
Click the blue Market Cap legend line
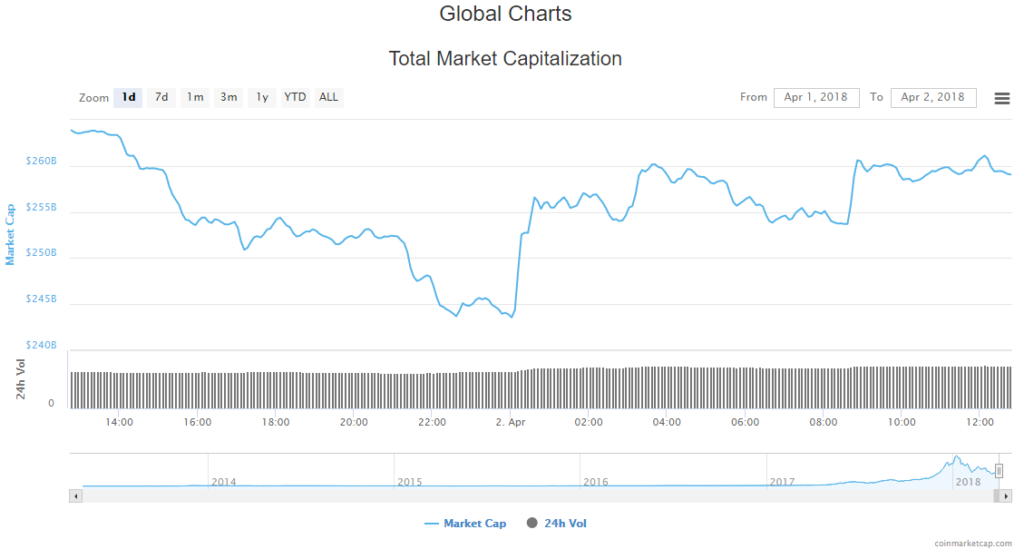[x=432, y=523]
